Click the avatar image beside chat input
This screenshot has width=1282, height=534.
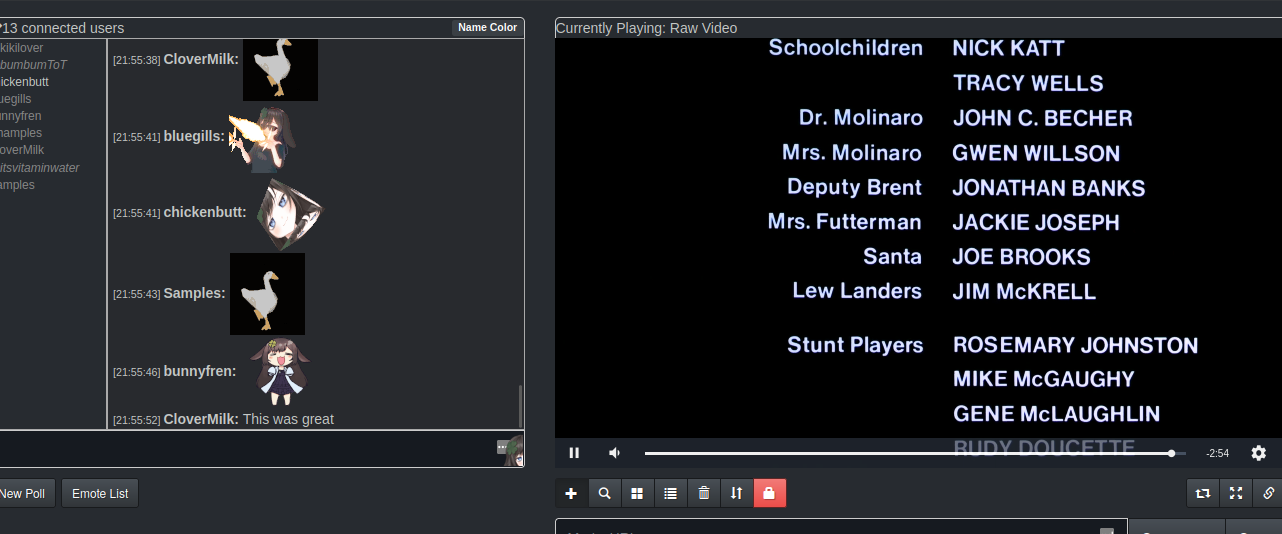coord(515,451)
